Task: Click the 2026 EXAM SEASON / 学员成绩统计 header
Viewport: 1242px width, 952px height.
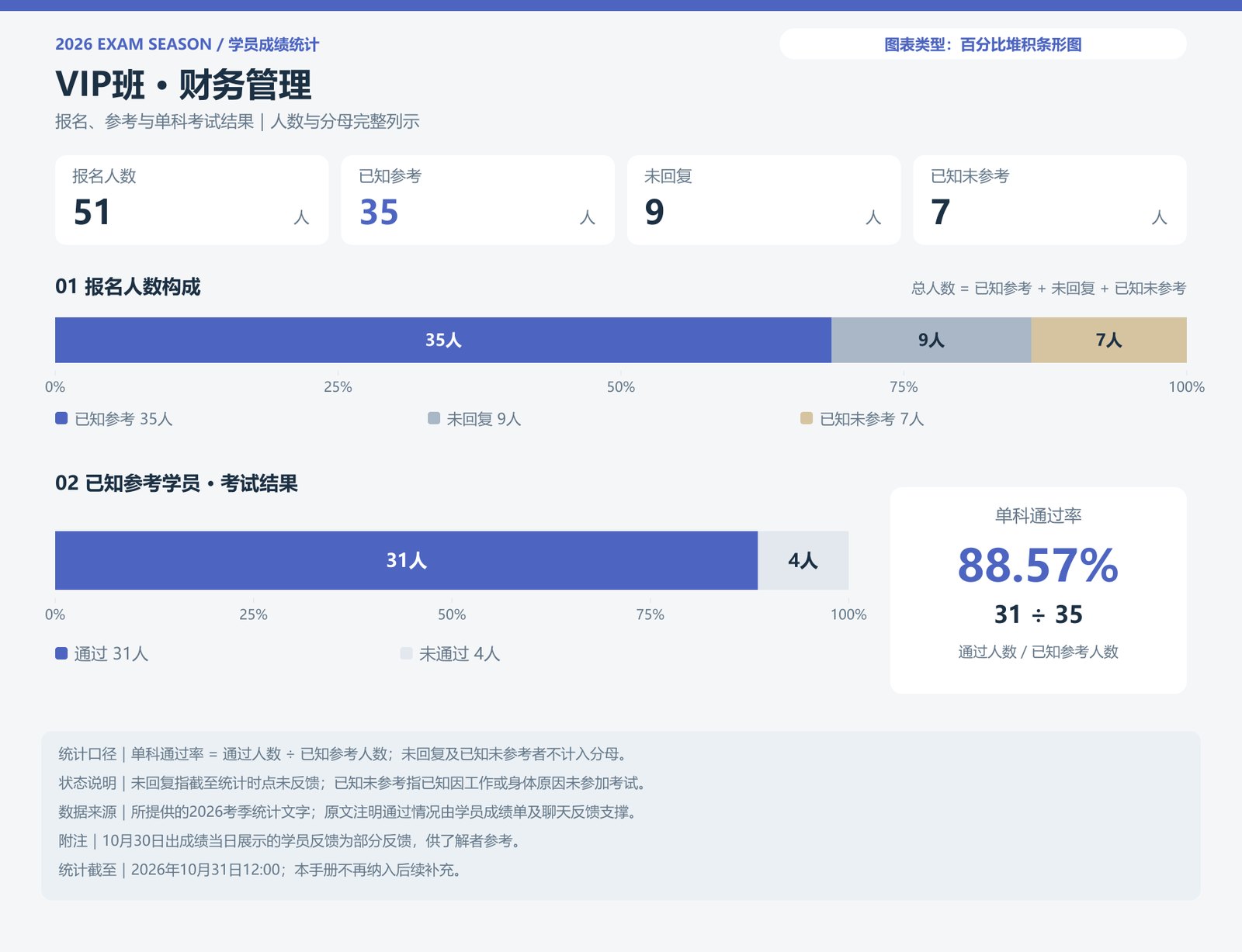Action: (187, 44)
